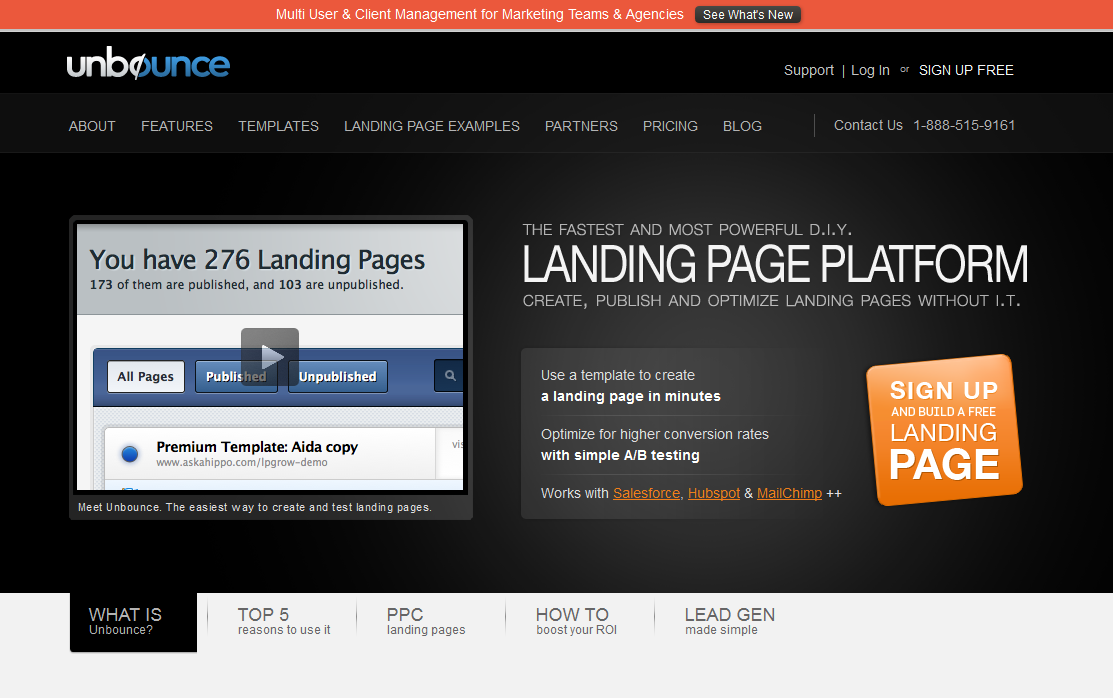The width and height of the screenshot is (1113, 698).
Task: Select the LEAD GEN made simple tab
Action: (x=730, y=621)
